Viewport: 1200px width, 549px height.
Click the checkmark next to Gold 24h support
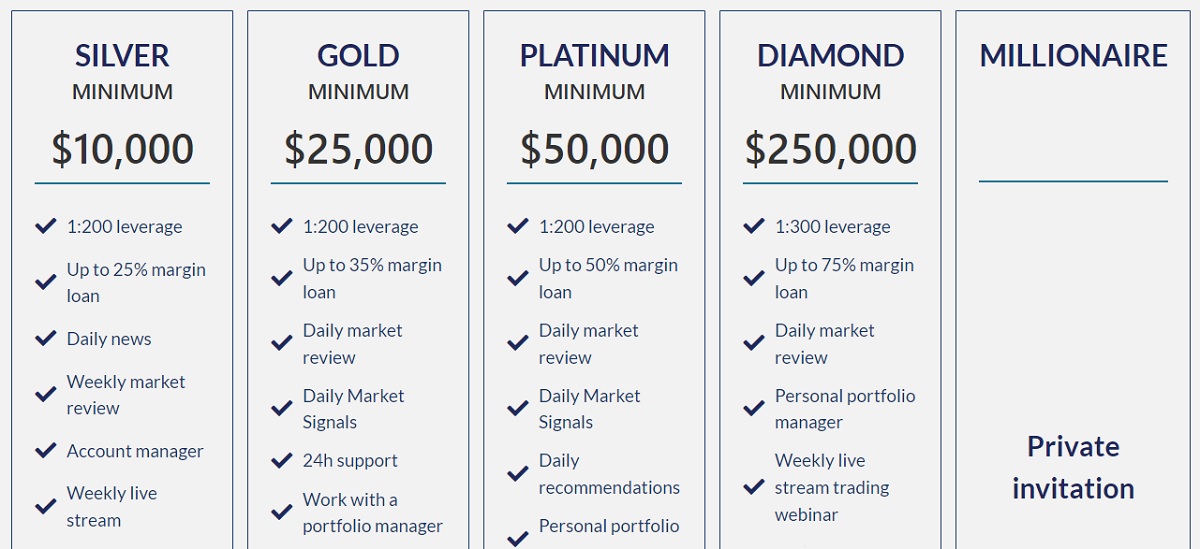(x=281, y=460)
